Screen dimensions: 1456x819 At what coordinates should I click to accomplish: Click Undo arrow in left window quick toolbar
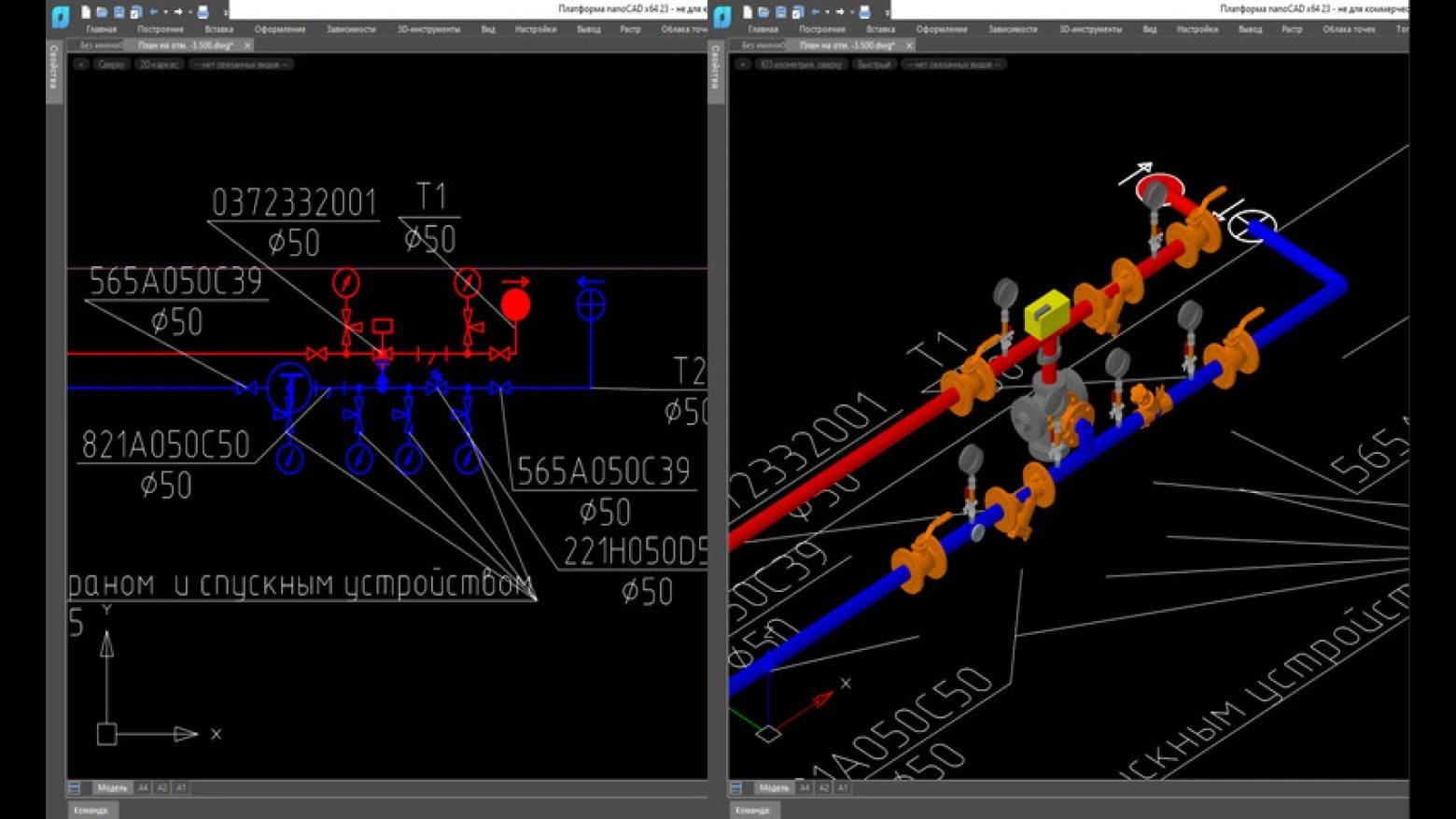pyautogui.click(x=155, y=12)
